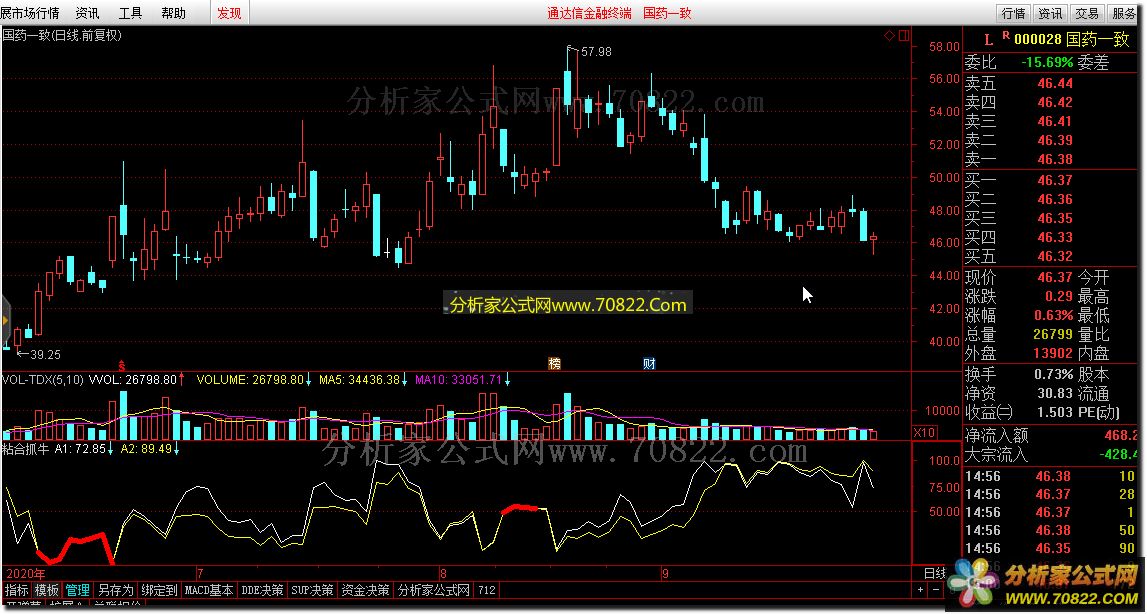The image size is (1147, 614).
Task: Click the VOLUME down arrow indicator
Action: tap(308, 379)
